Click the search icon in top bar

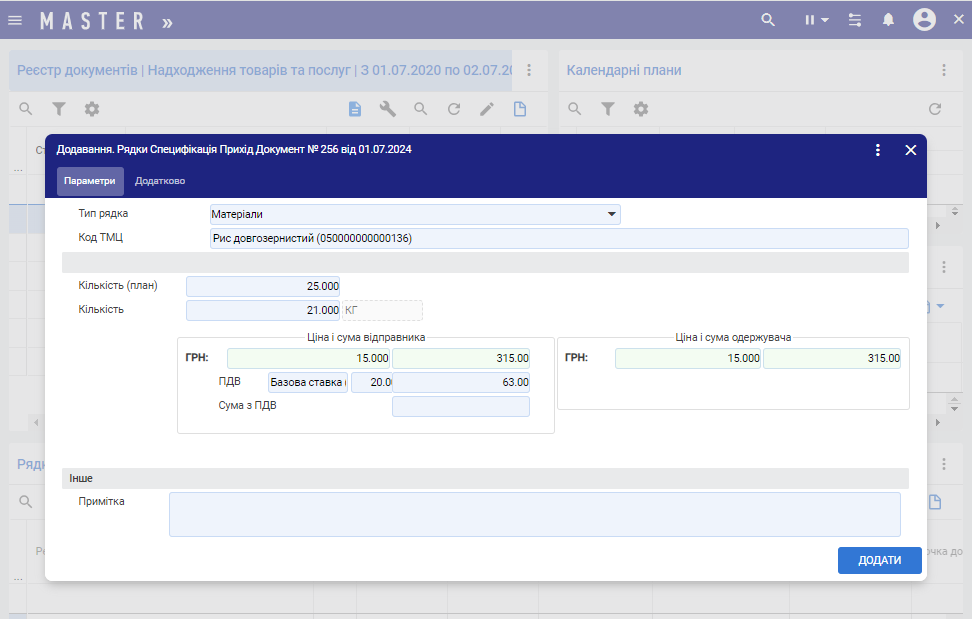point(768,20)
